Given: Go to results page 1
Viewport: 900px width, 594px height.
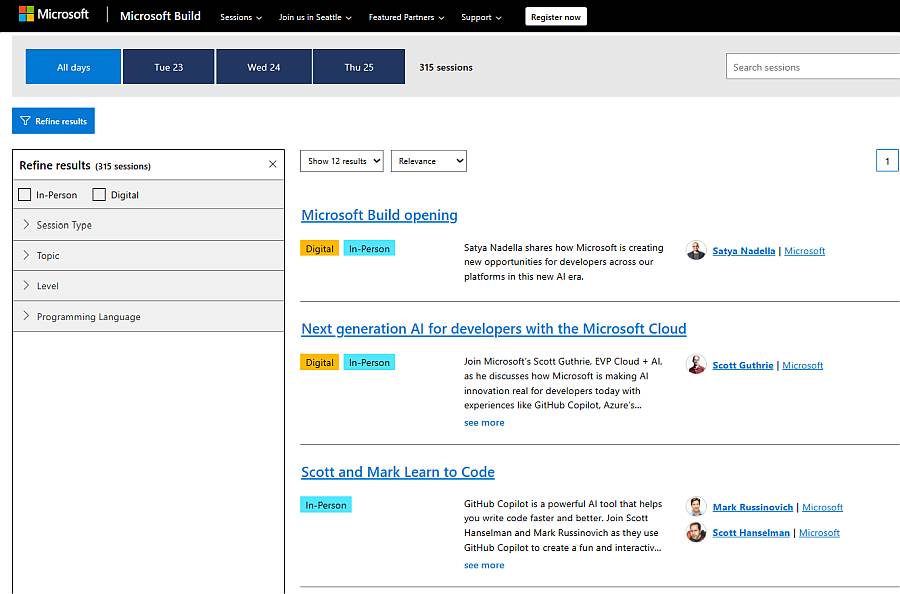Looking at the screenshot, I should pyautogui.click(x=887, y=161).
